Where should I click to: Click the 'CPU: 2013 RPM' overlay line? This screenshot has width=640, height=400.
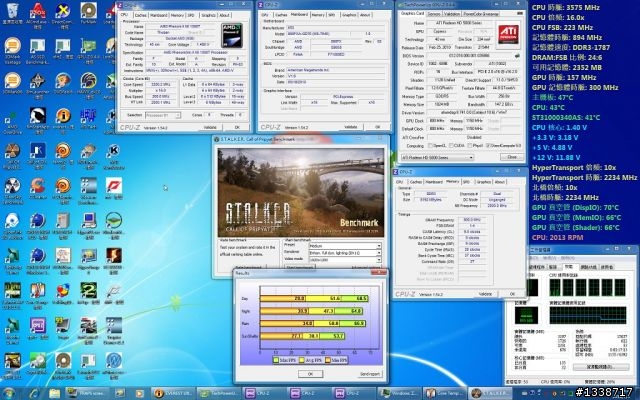557,238
